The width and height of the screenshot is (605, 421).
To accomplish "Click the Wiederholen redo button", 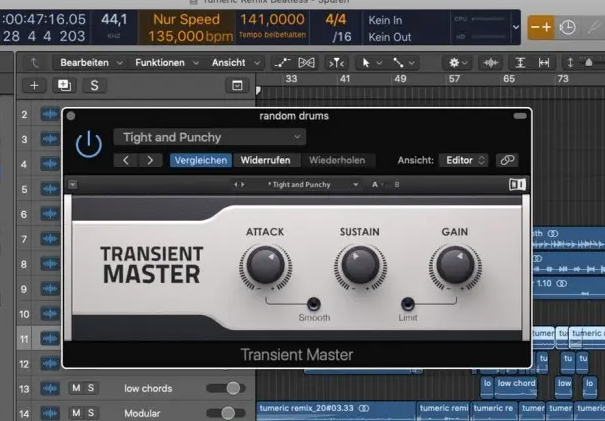I will pyautogui.click(x=337, y=160).
